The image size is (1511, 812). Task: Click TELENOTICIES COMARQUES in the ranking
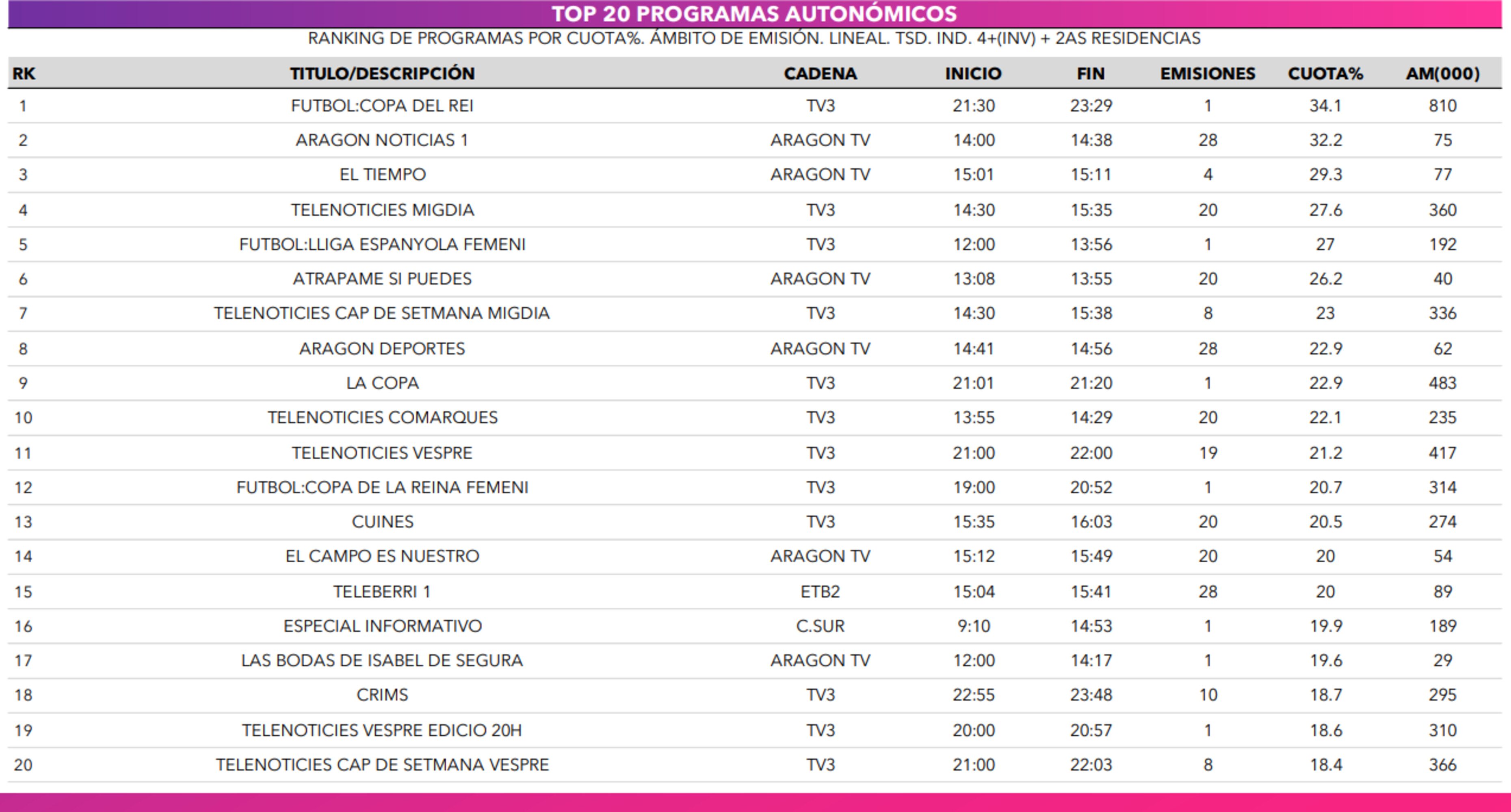[x=382, y=417]
